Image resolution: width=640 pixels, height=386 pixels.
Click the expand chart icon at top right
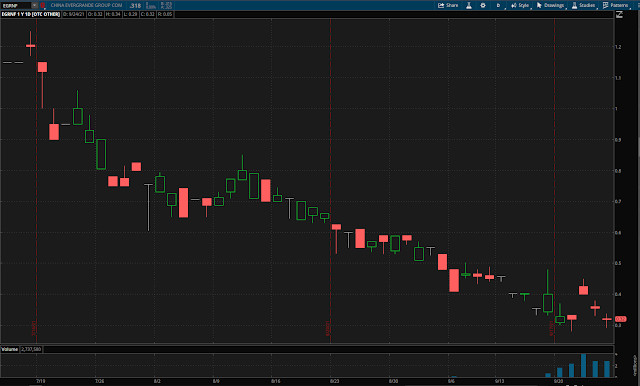619,14
